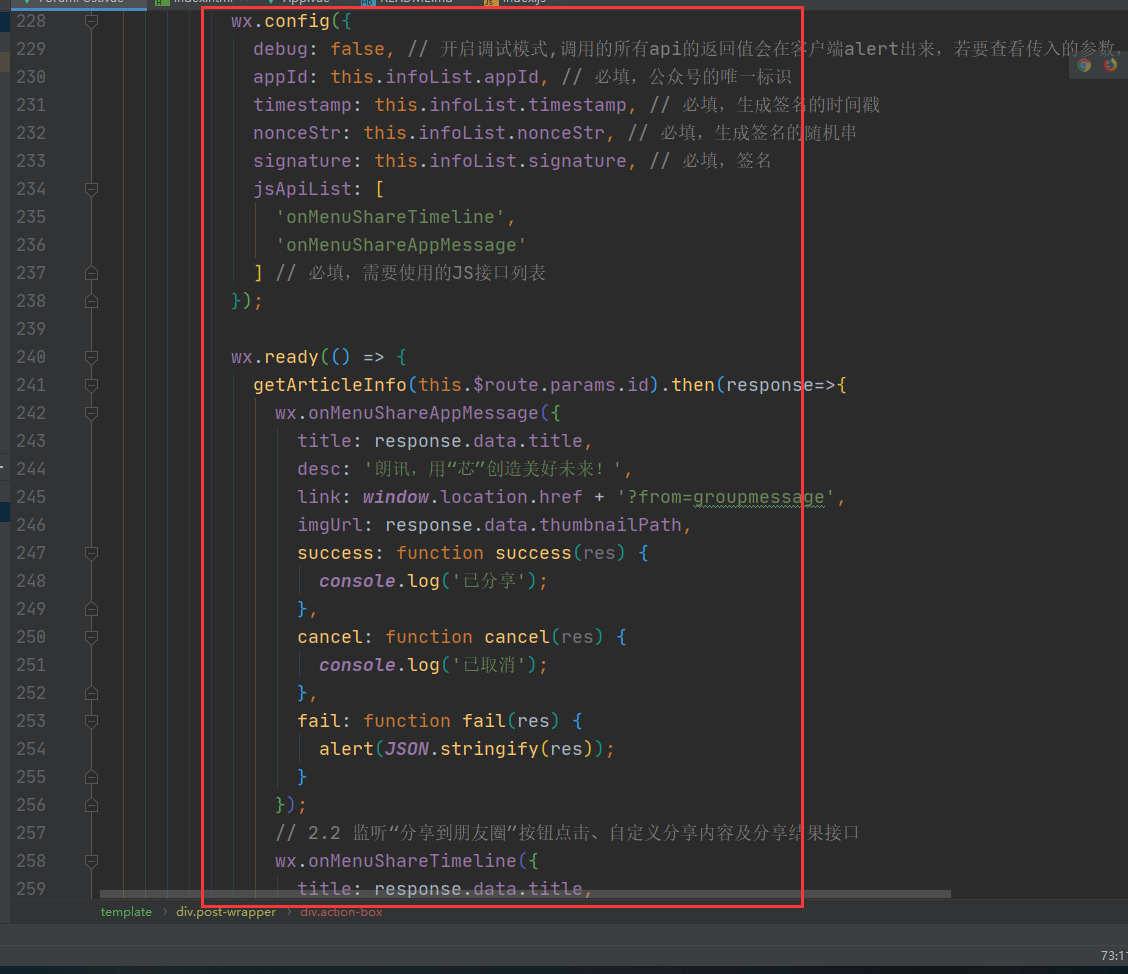1128x974 pixels.
Task: Click 'imgUrl' key on line 246
Action: tap(330, 525)
